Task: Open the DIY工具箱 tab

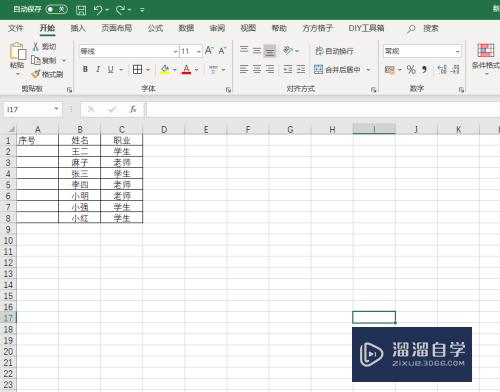Action: pyautogui.click(x=366, y=28)
